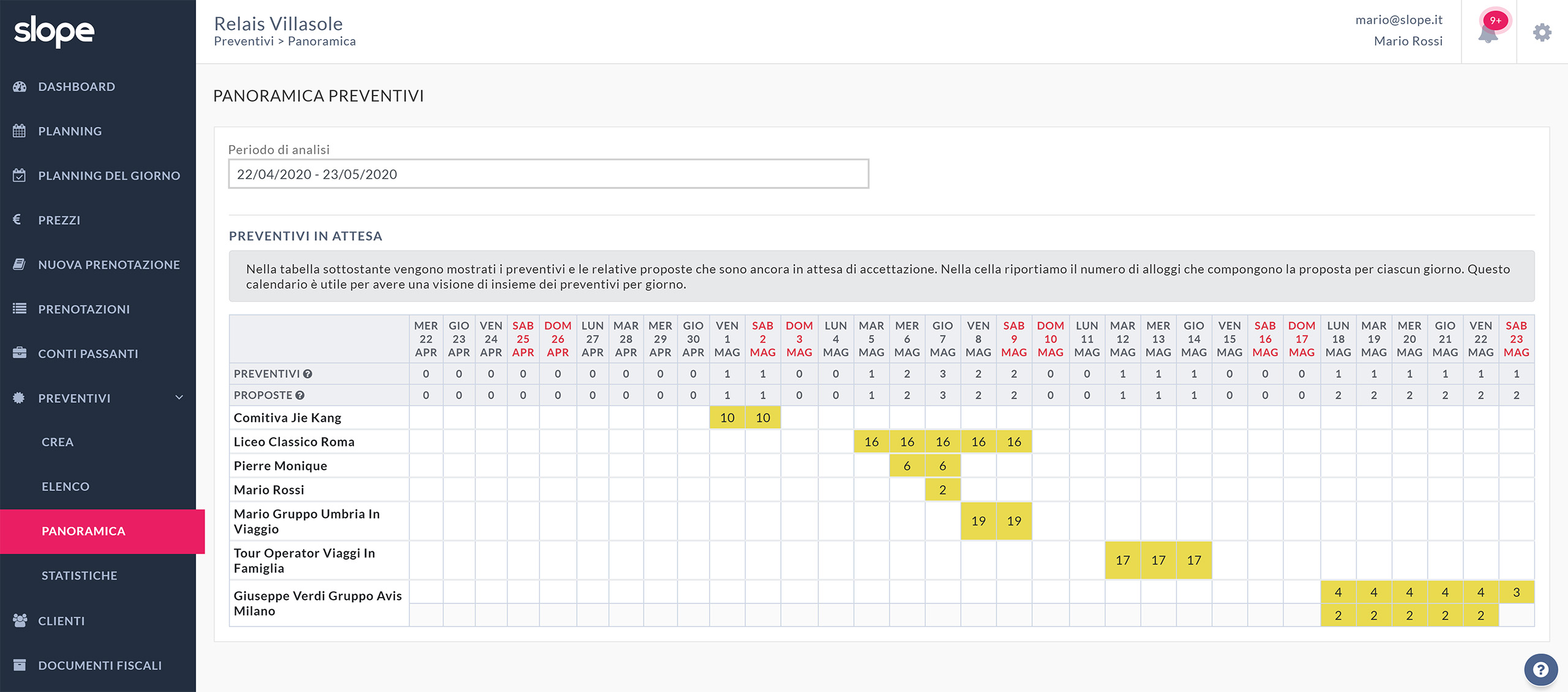This screenshot has height=692, width=1568.
Task: Click the Dashboard gauge icon in sidebar
Action: (20, 86)
